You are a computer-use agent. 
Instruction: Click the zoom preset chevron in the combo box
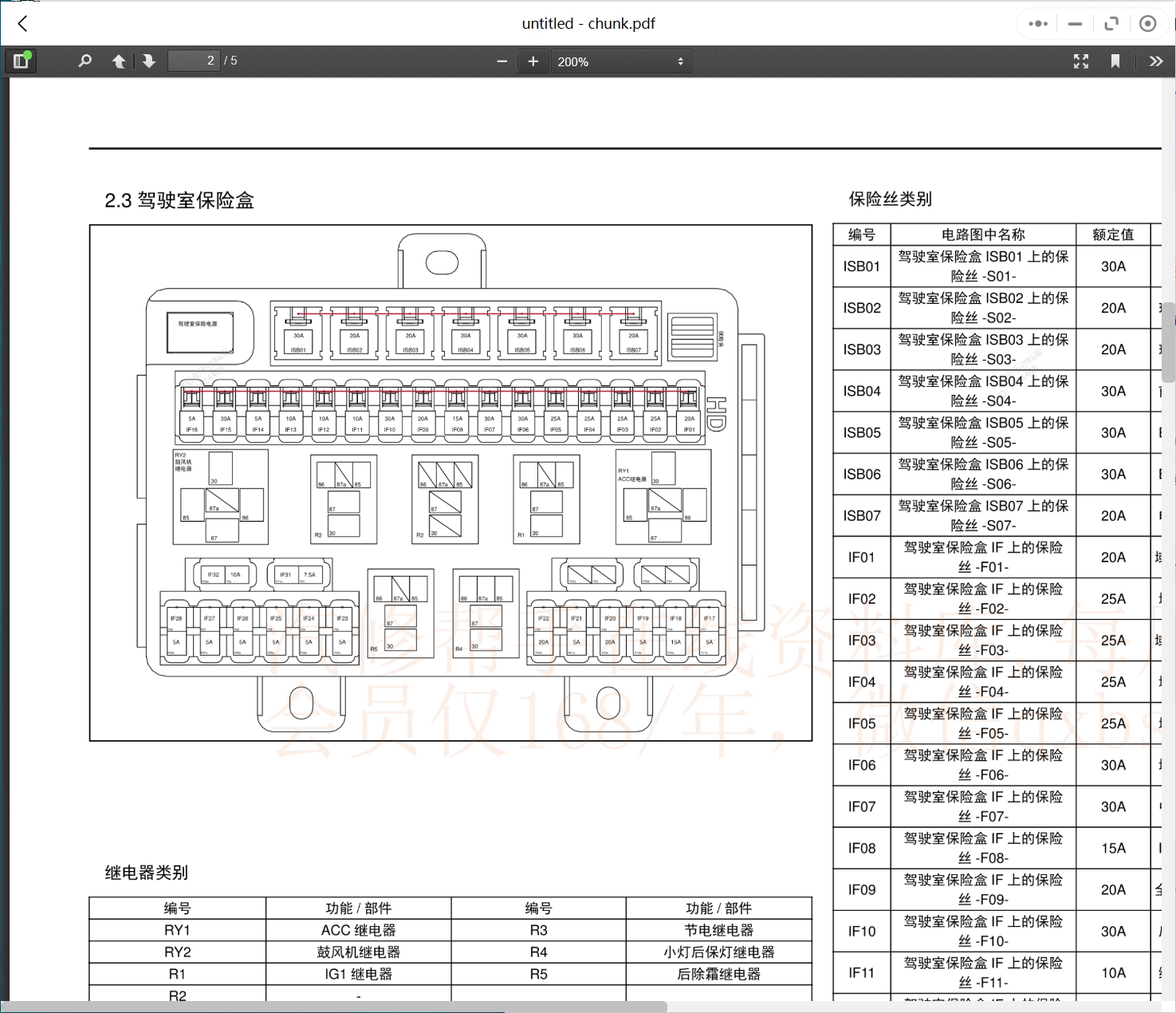pos(679,61)
